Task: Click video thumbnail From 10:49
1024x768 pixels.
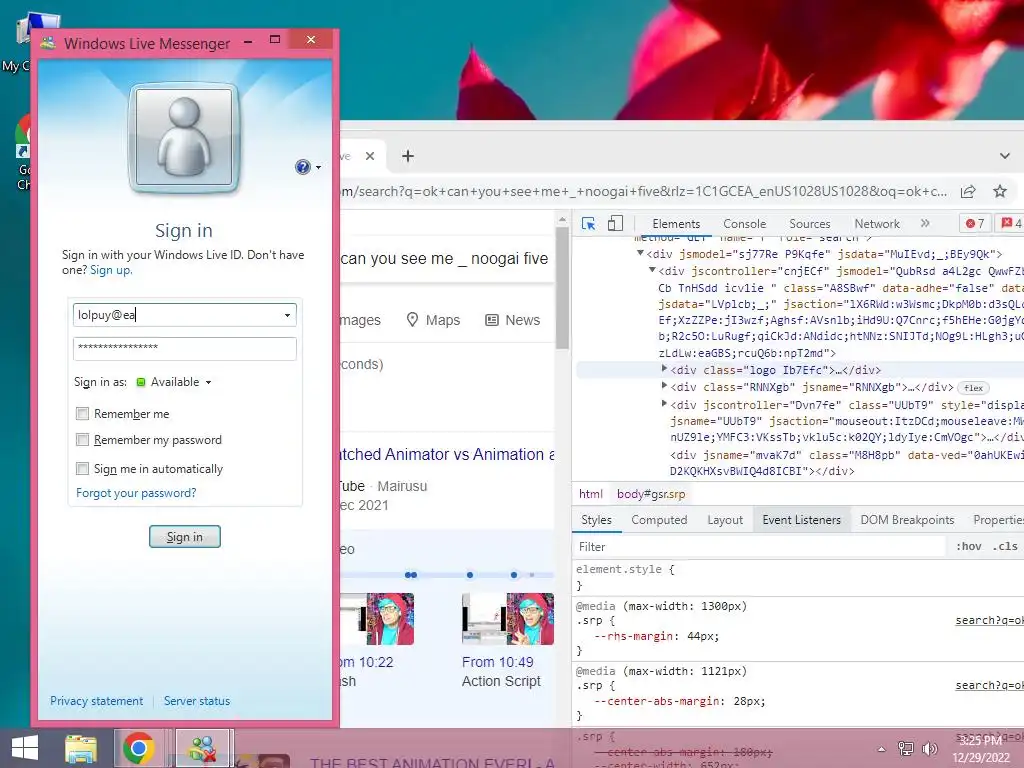Action: pyautogui.click(x=507, y=618)
